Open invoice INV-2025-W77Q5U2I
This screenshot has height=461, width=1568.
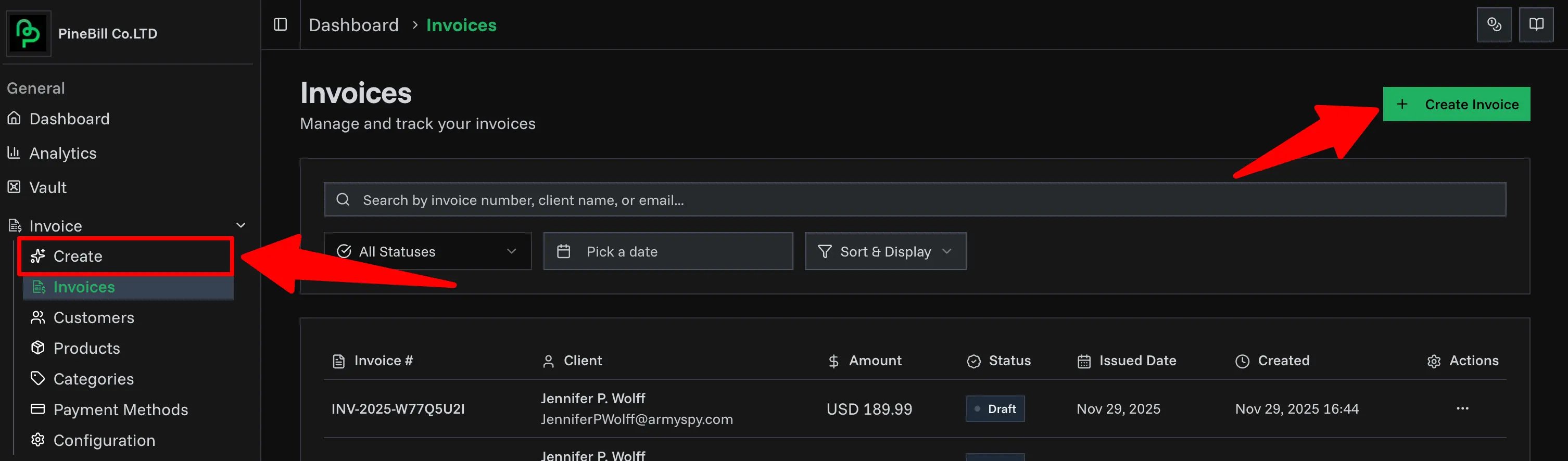coord(398,408)
